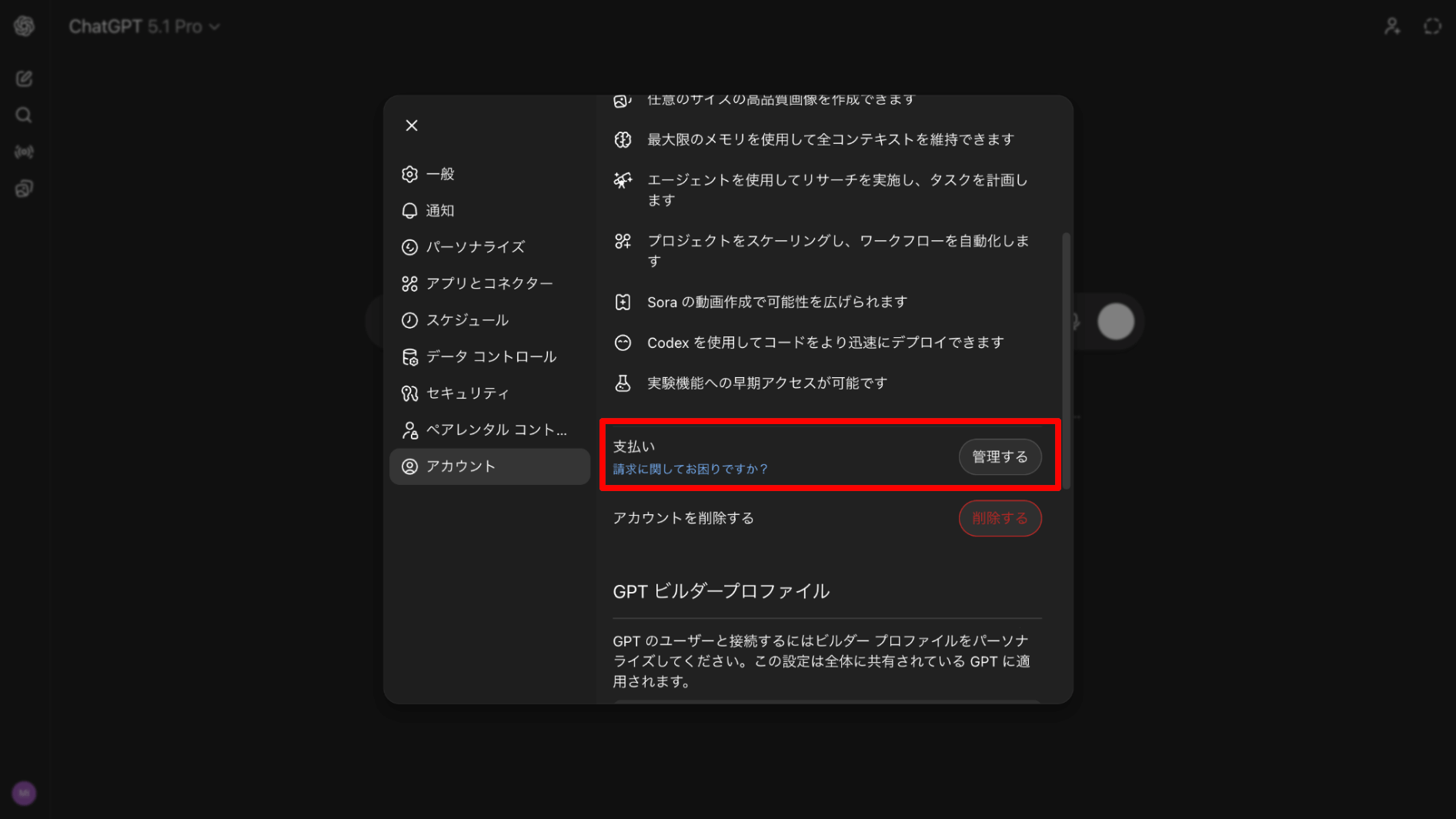Click the temporary chat dashed circle icon
The height and width of the screenshot is (819, 1456).
(x=1432, y=26)
